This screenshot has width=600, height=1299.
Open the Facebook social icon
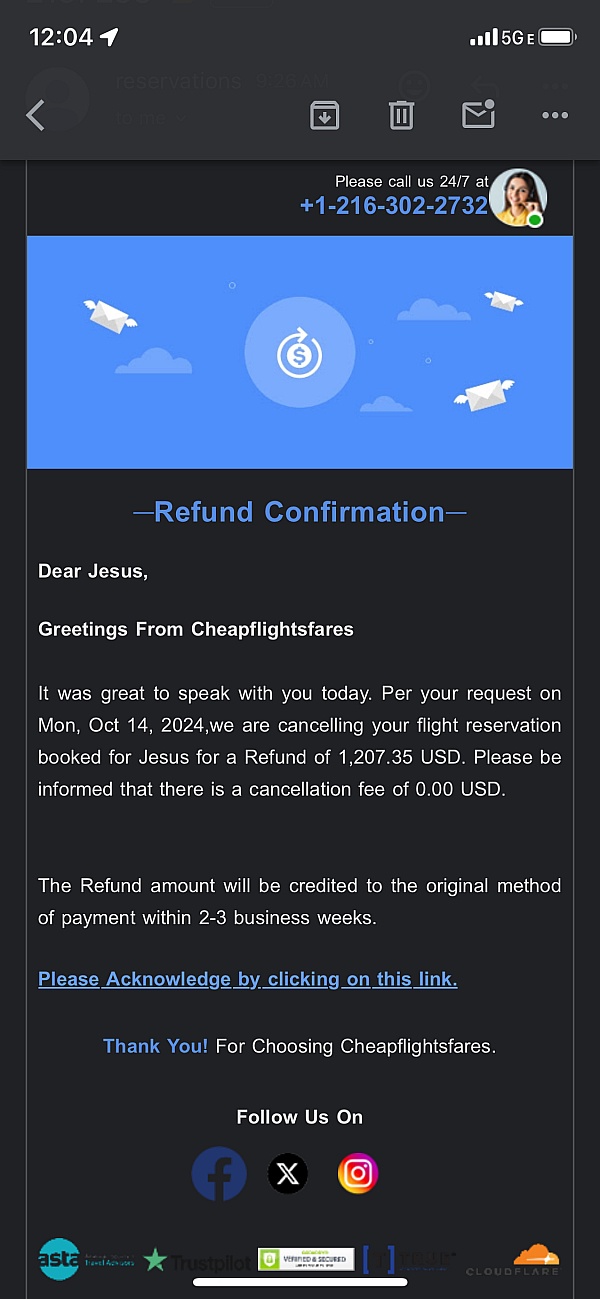(219, 1173)
